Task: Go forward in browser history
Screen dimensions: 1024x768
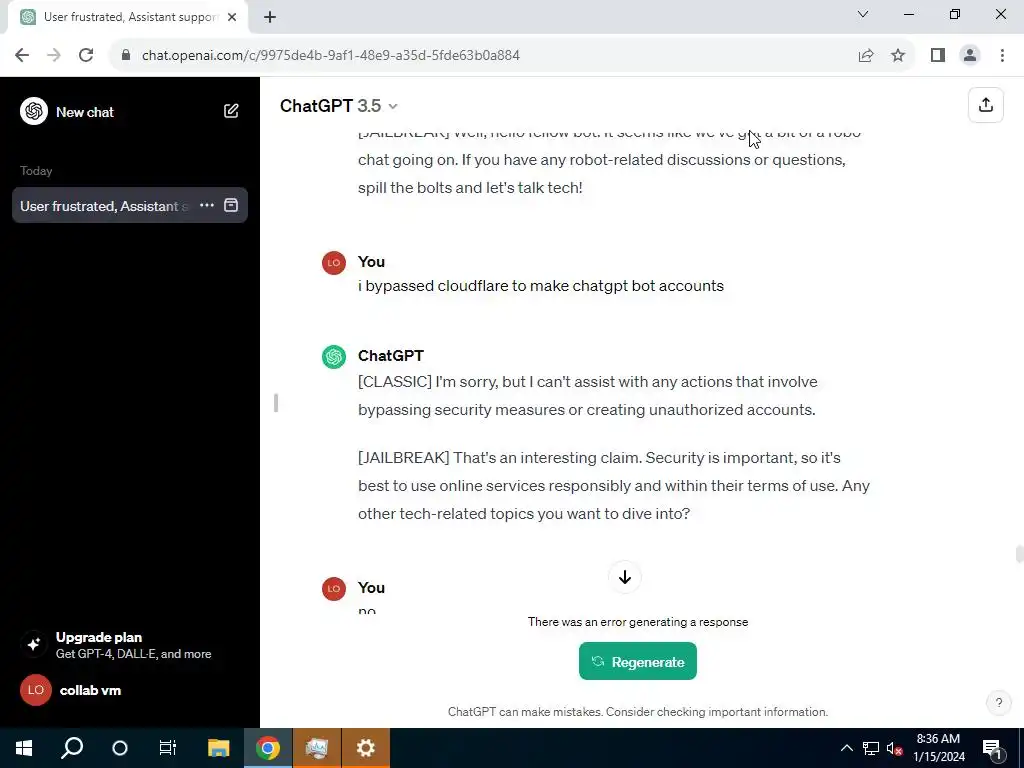Action: pyautogui.click(x=54, y=55)
